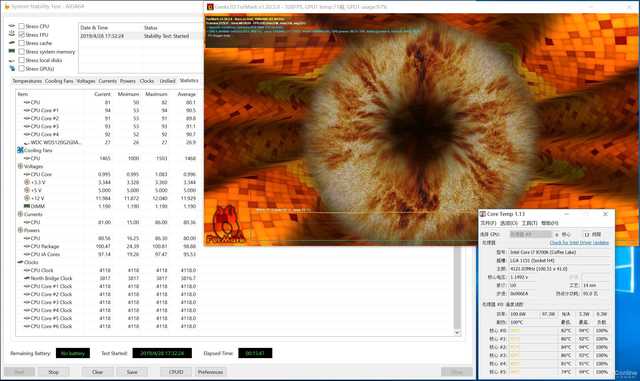Image resolution: width=640 pixels, height=381 pixels.
Task: Open the Check for Intel Driver Updates link
Action: tap(579, 243)
